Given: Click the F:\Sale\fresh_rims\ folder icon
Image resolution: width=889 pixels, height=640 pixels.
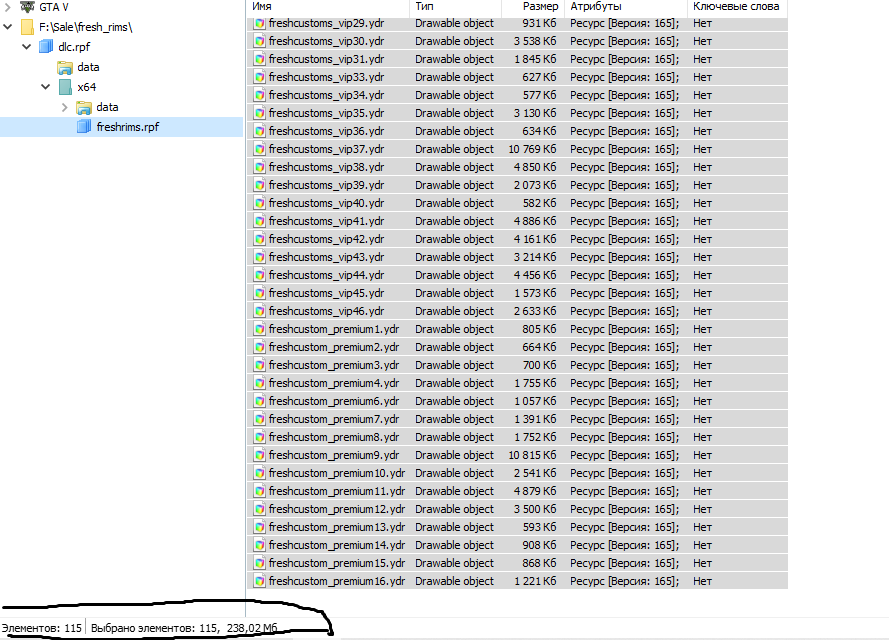Looking at the screenshot, I should (27, 27).
